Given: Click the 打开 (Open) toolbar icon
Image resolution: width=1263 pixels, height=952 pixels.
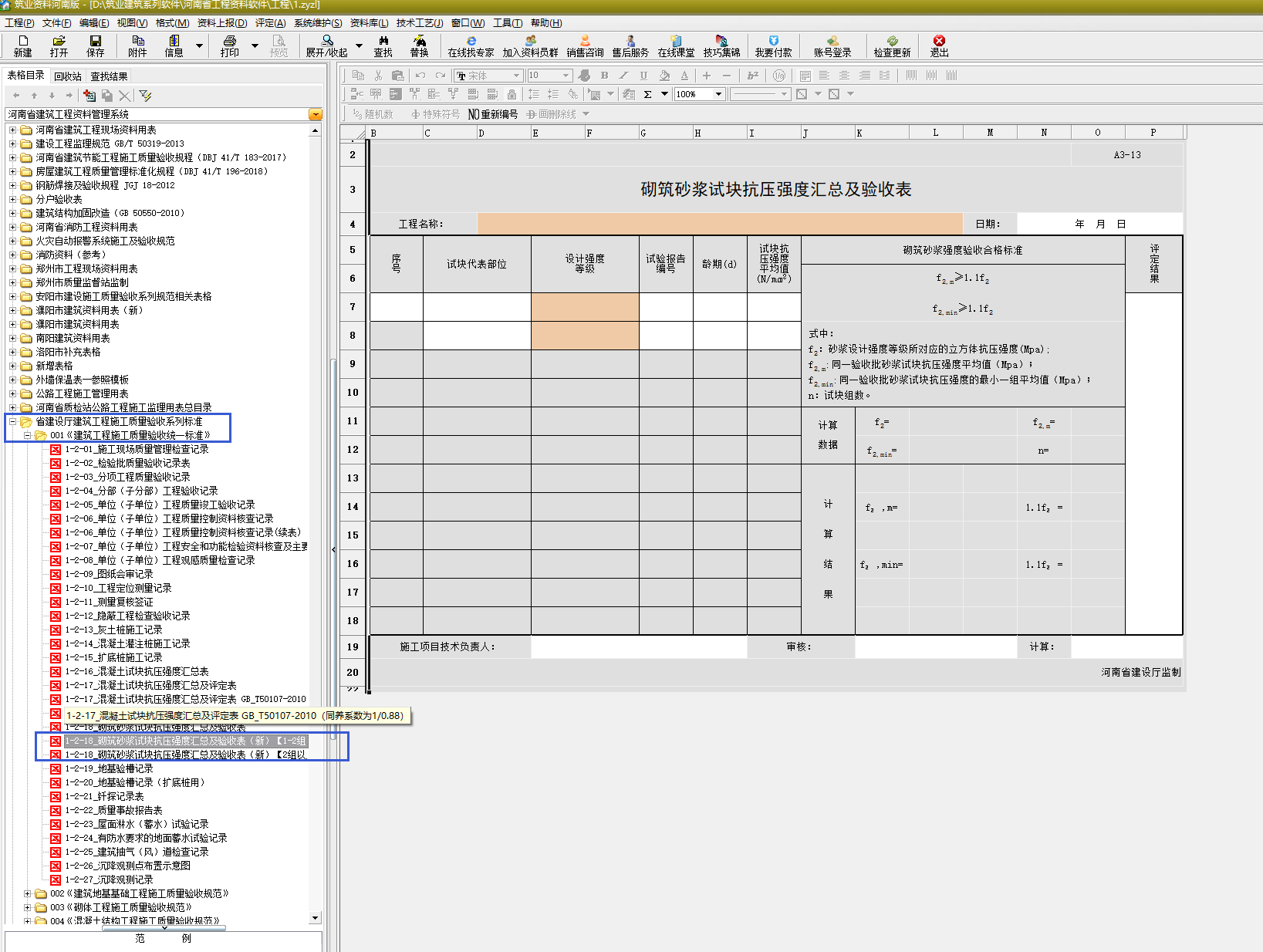Looking at the screenshot, I should tap(59, 46).
